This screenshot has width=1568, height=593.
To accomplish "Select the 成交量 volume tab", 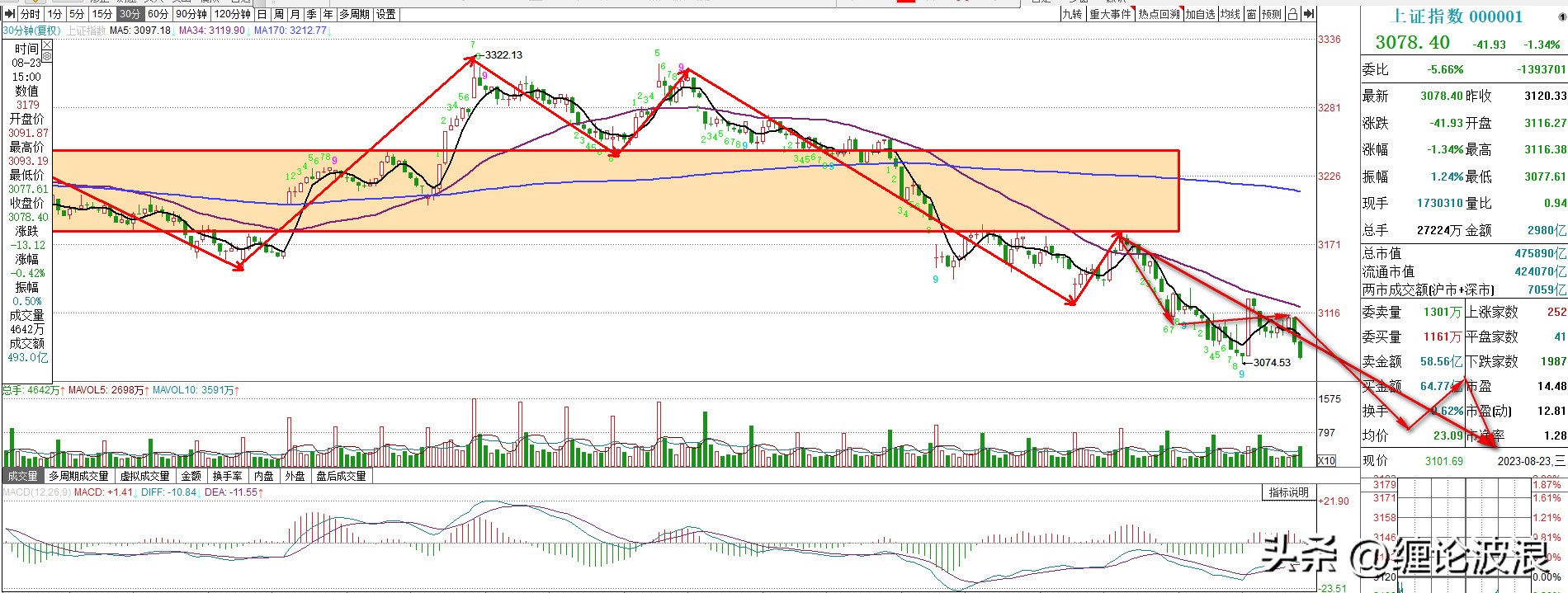I will 22,476.
